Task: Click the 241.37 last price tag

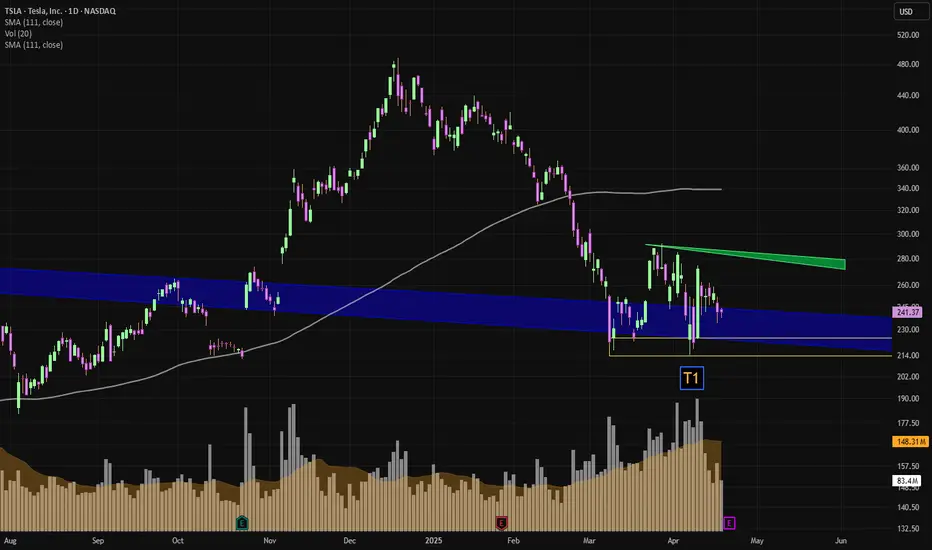Action: [908, 312]
